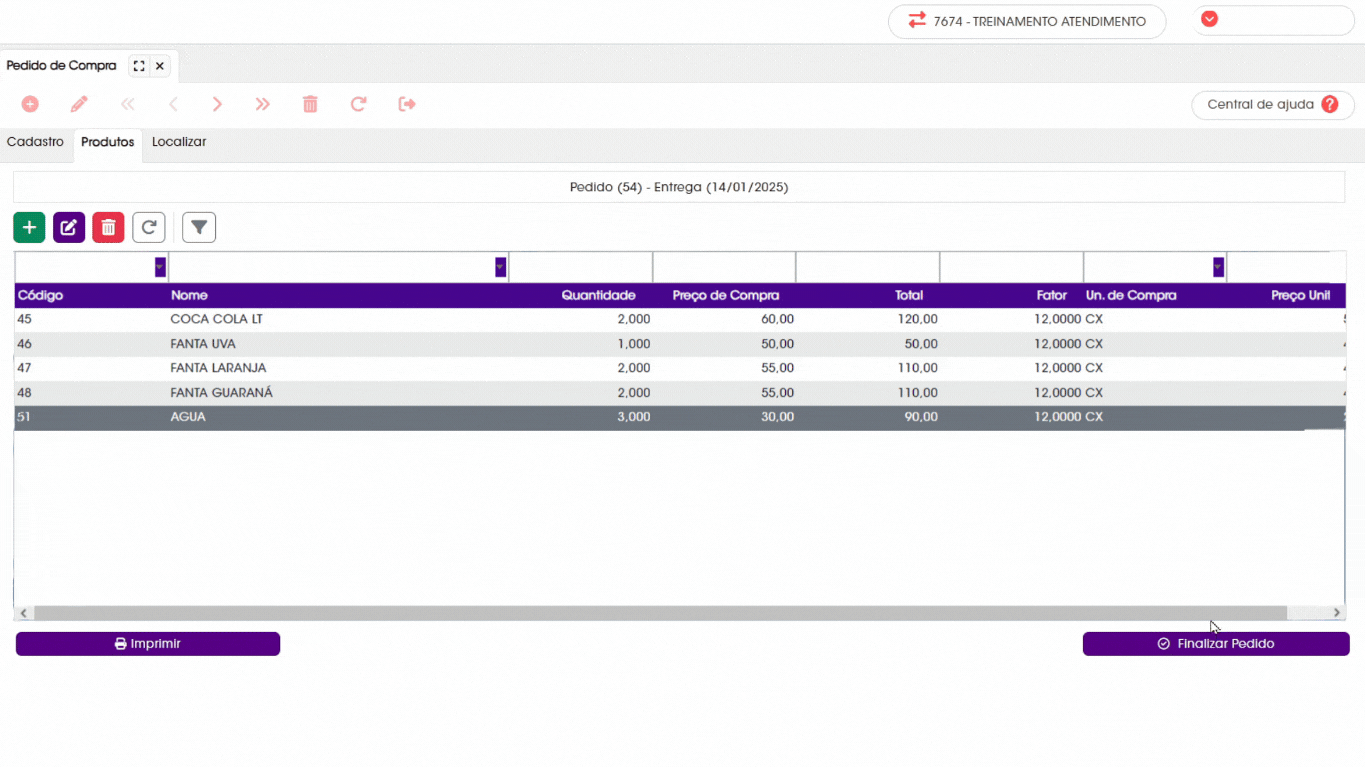Select the Pedido de Compra window tab
1365x767 pixels.
tap(61, 66)
